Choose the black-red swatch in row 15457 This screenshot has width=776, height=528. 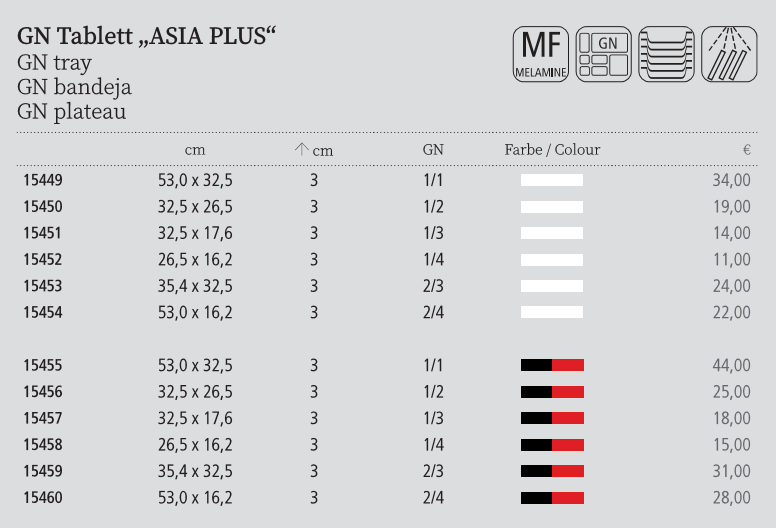pyautogui.click(x=552, y=418)
